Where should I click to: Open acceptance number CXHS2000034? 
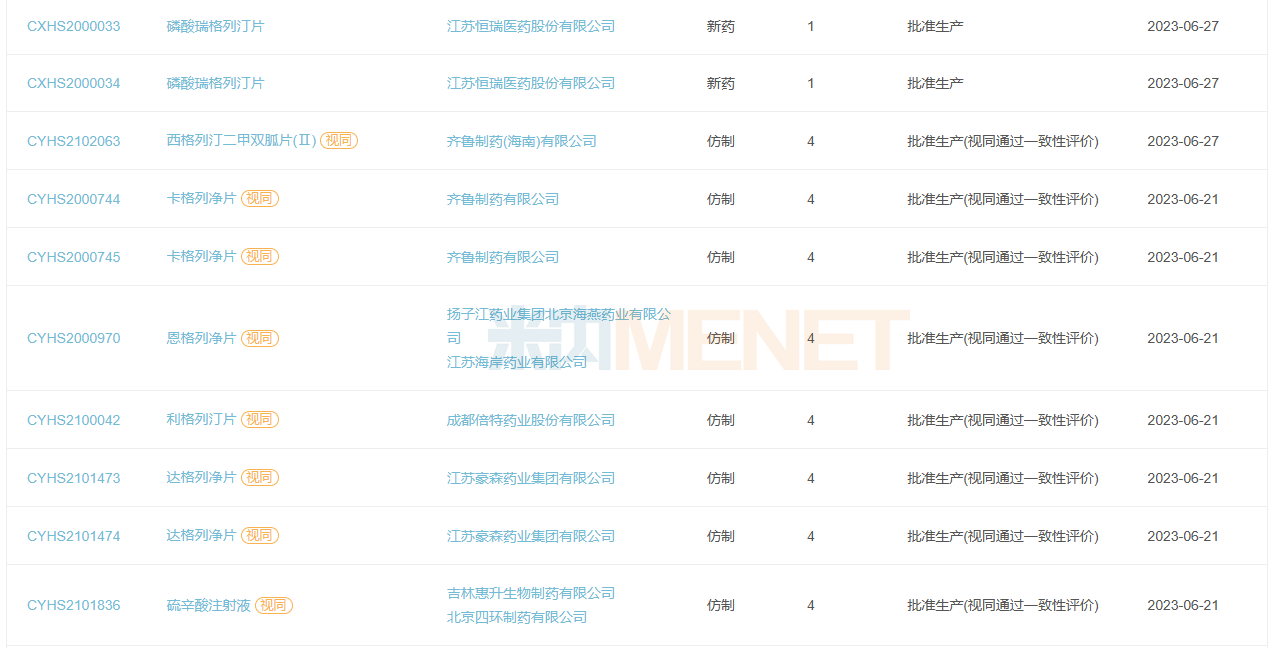click(x=73, y=83)
